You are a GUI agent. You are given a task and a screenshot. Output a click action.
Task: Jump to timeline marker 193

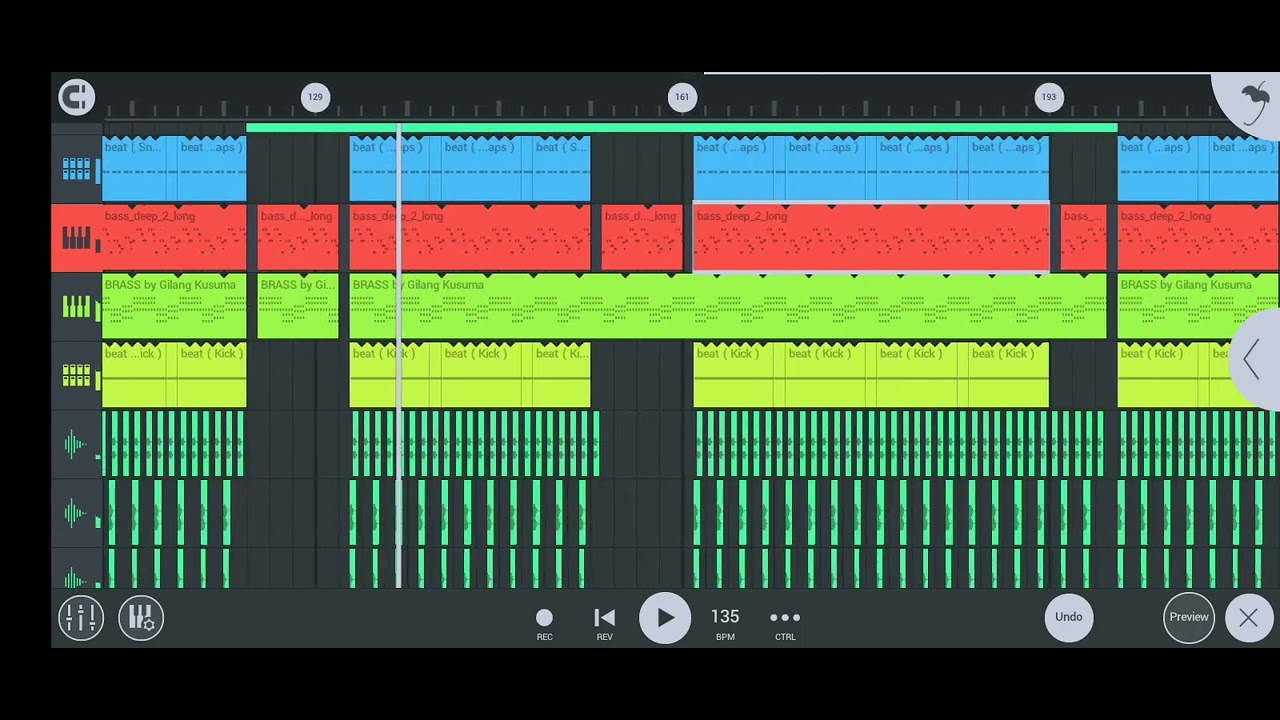tap(1048, 97)
